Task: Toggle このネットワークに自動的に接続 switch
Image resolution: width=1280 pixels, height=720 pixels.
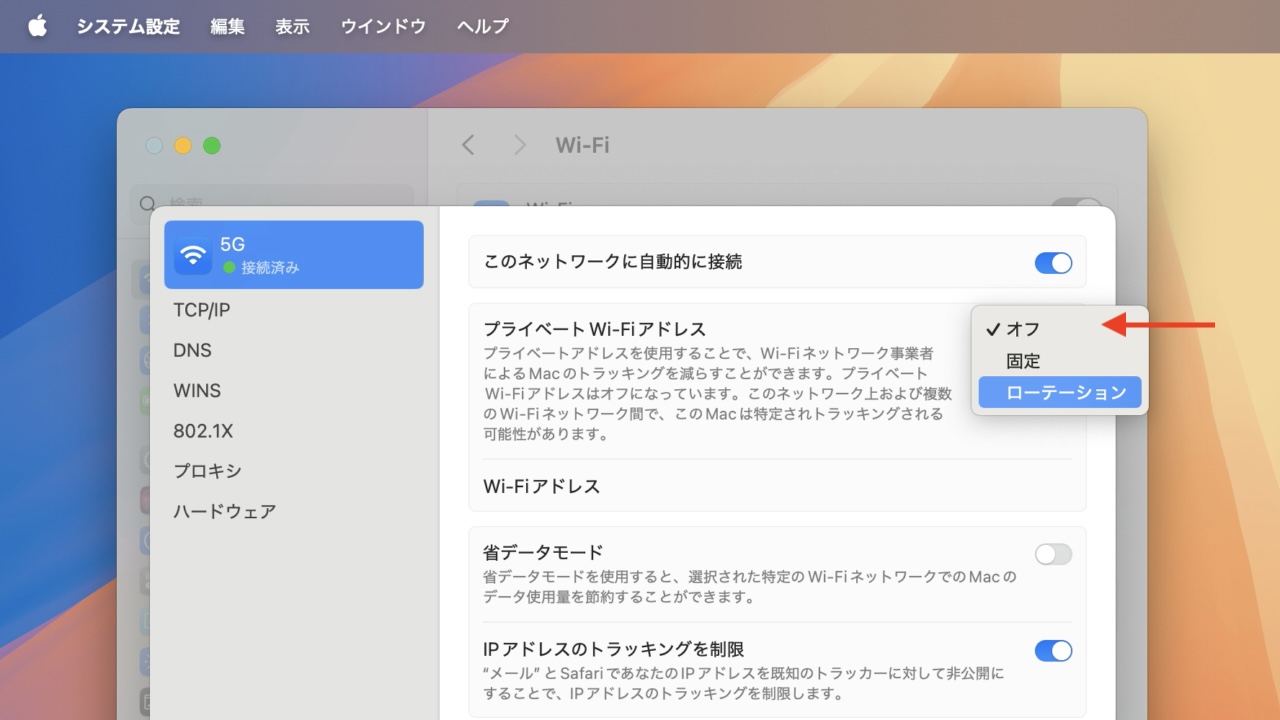Action: tap(1053, 263)
